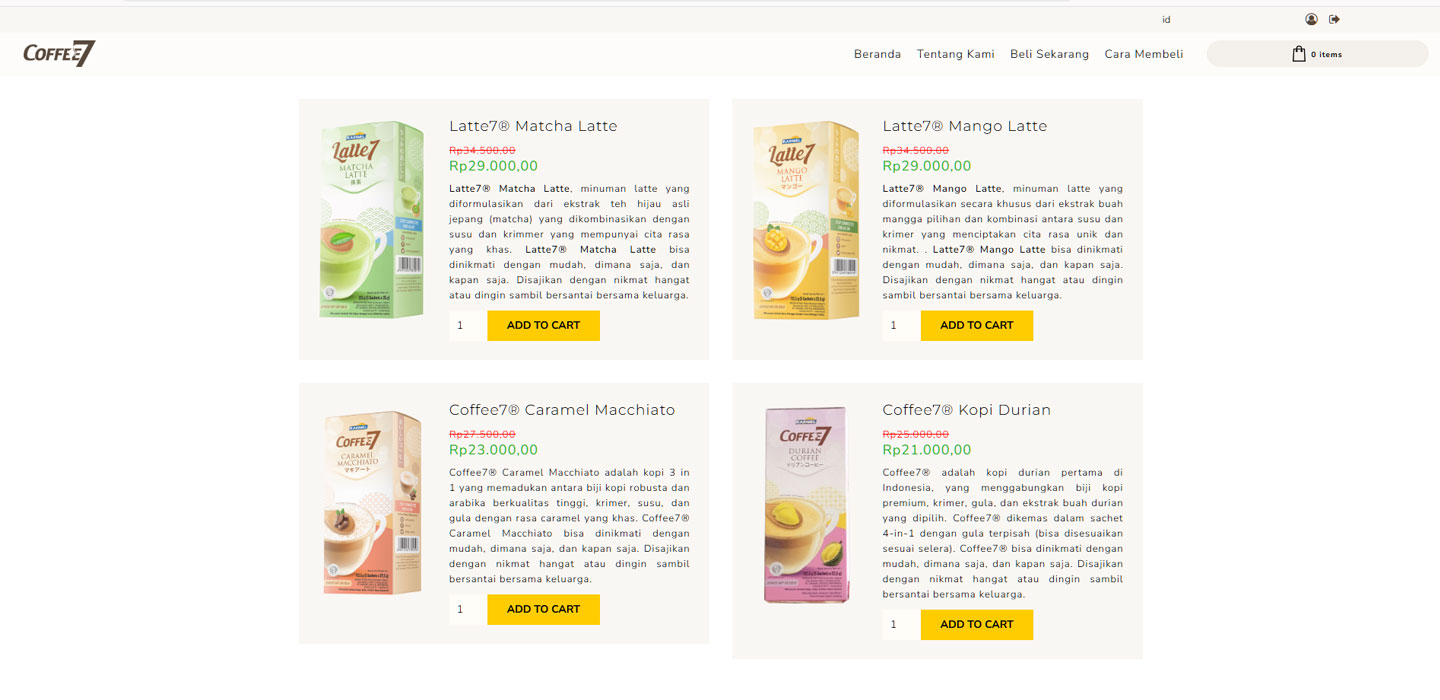This screenshot has width=1440, height=700.
Task: Click the logout arrow icon
Action: [x=1334, y=19]
